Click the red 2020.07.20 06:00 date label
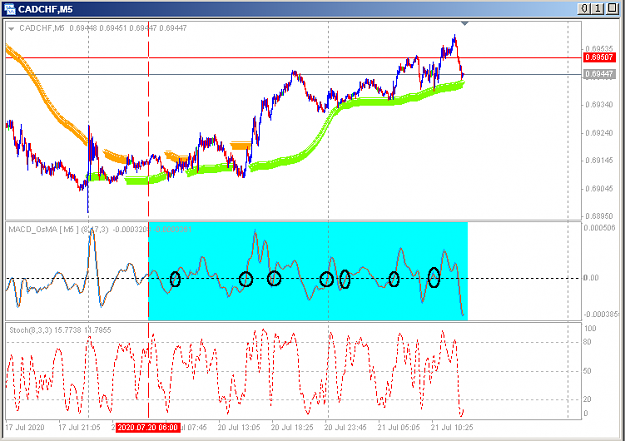Viewport: 625px width, 441px height. click(148, 427)
